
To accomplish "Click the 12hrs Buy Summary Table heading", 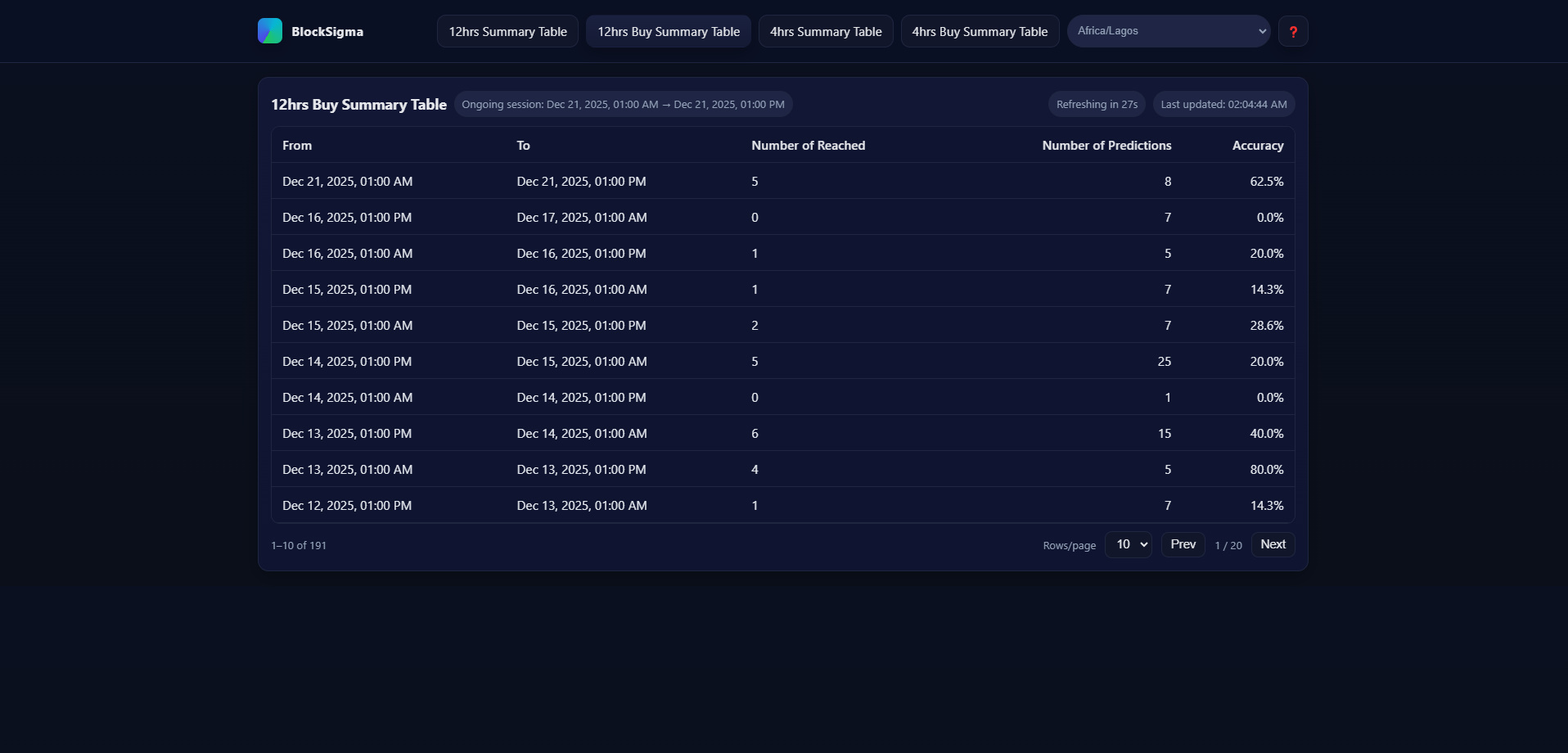I will coord(358,104).
